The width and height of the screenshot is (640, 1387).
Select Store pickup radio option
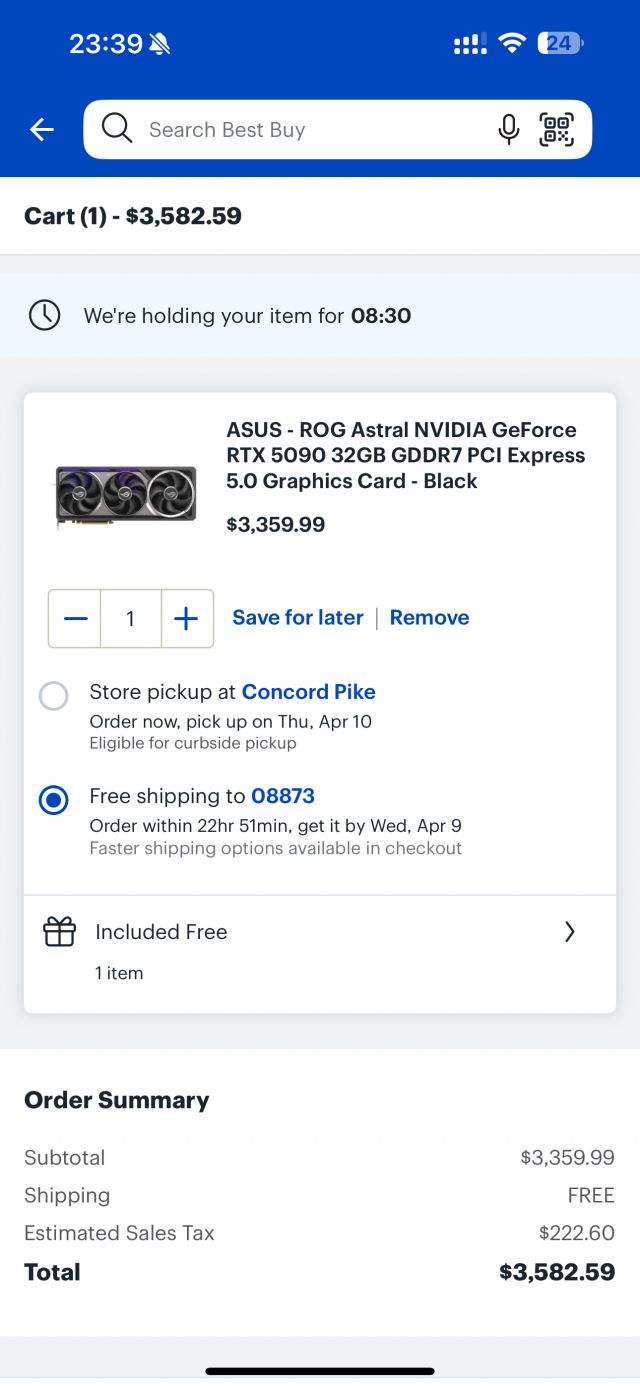(54, 695)
